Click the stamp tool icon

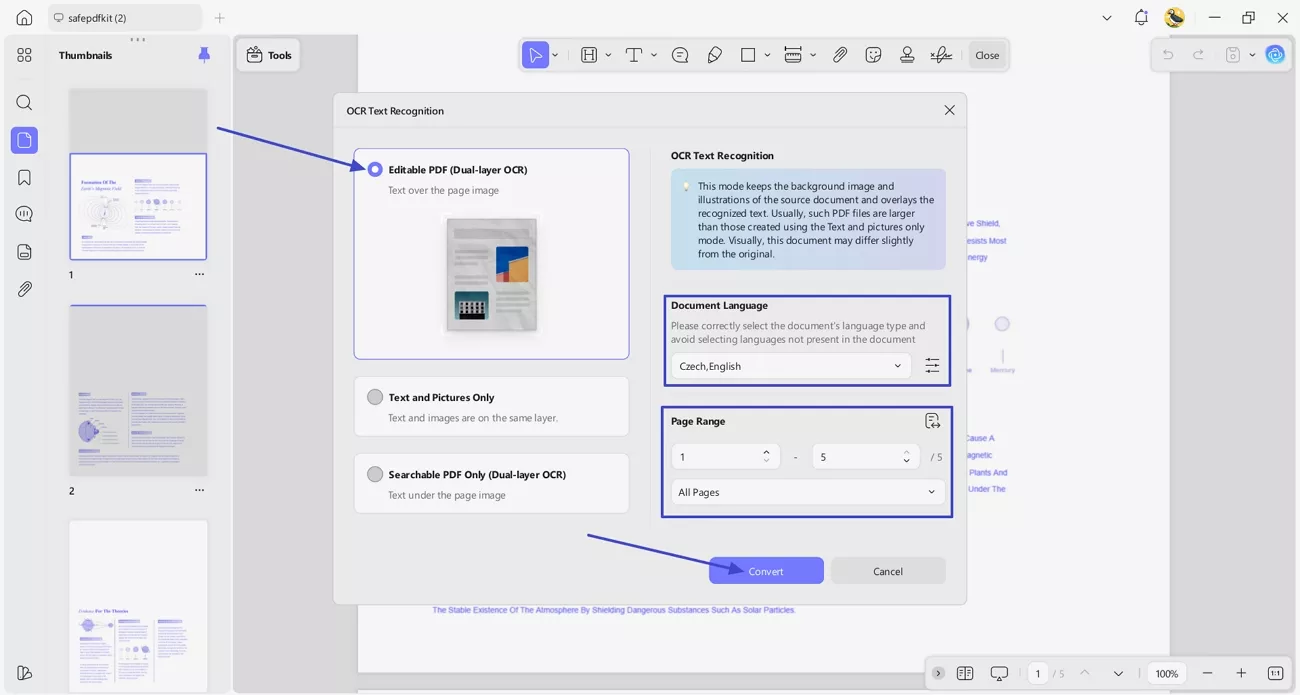click(907, 55)
